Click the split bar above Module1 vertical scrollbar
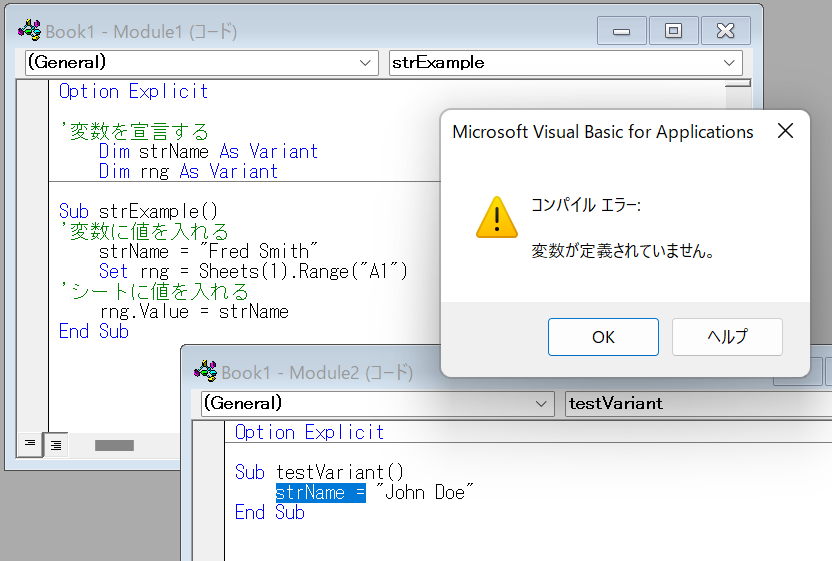 click(738, 83)
